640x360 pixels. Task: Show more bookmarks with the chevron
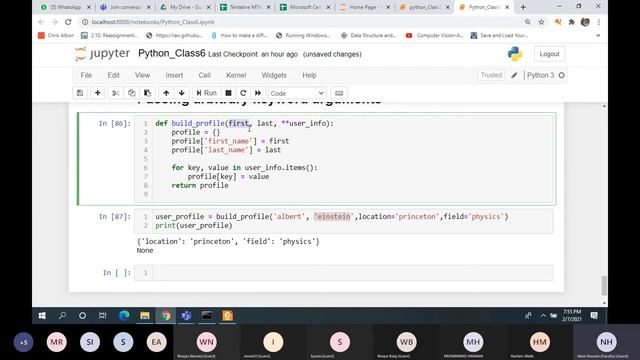598,36
